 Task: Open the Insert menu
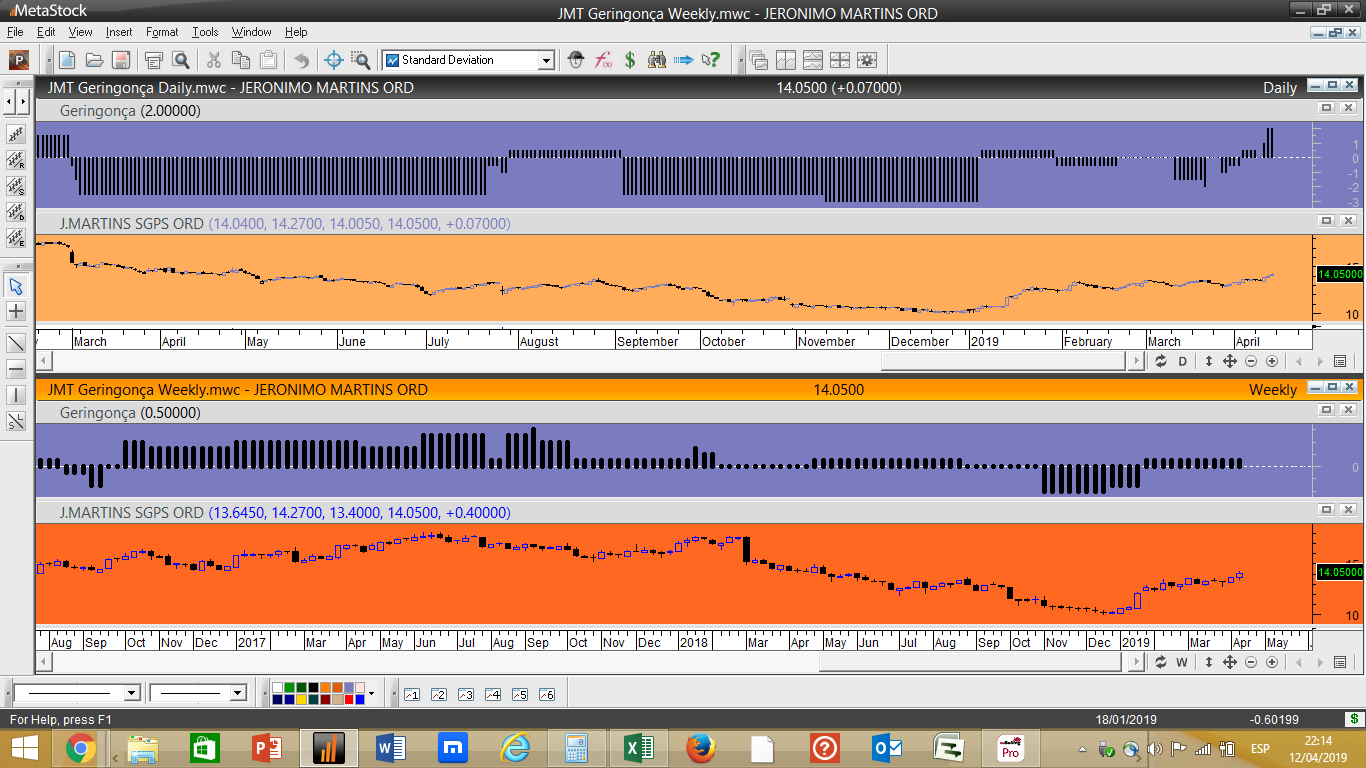click(x=118, y=32)
